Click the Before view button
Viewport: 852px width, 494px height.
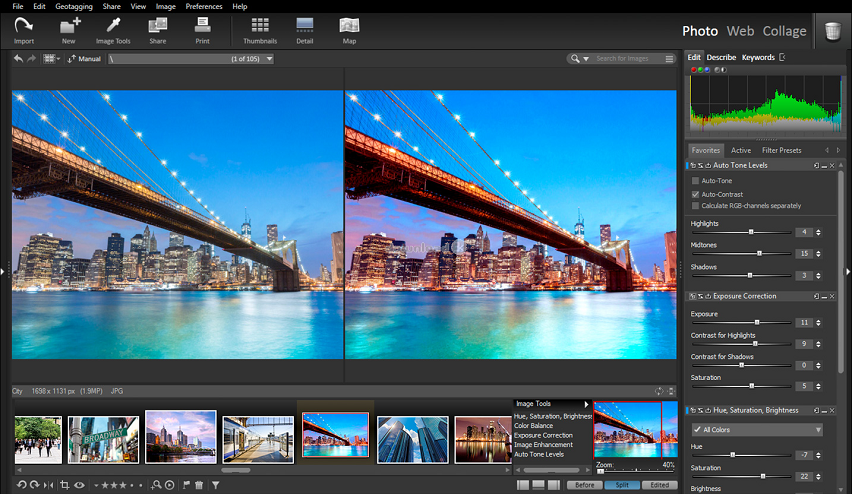(585, 485)
